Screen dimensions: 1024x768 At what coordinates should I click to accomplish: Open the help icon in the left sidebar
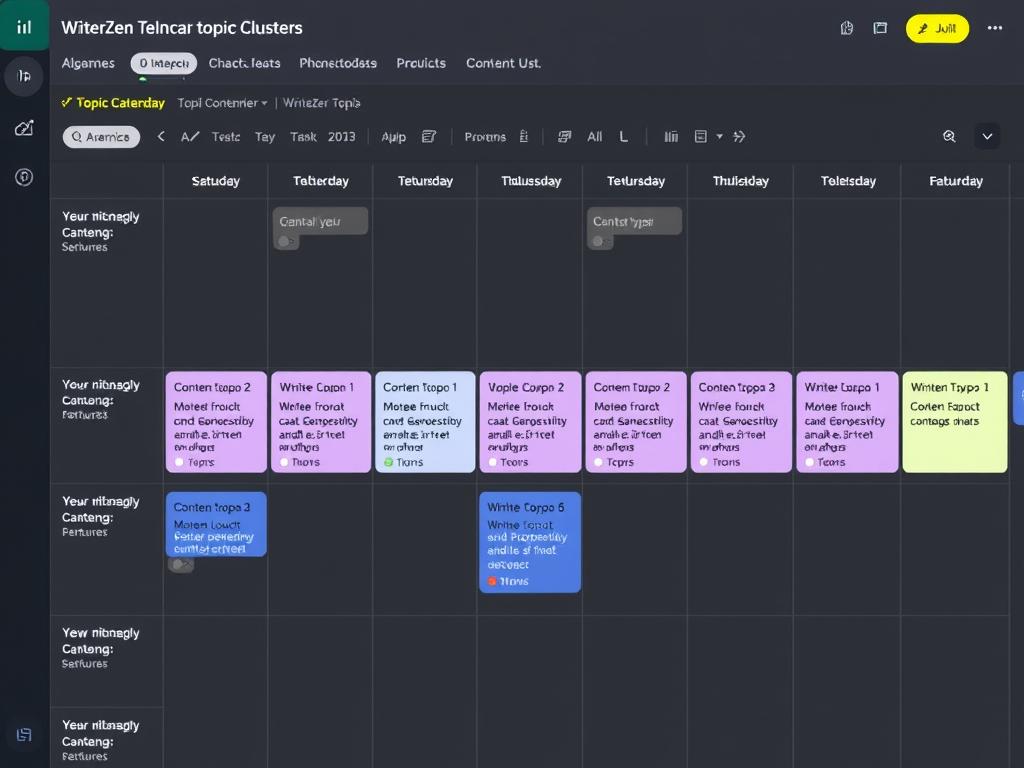coord(23,179)
